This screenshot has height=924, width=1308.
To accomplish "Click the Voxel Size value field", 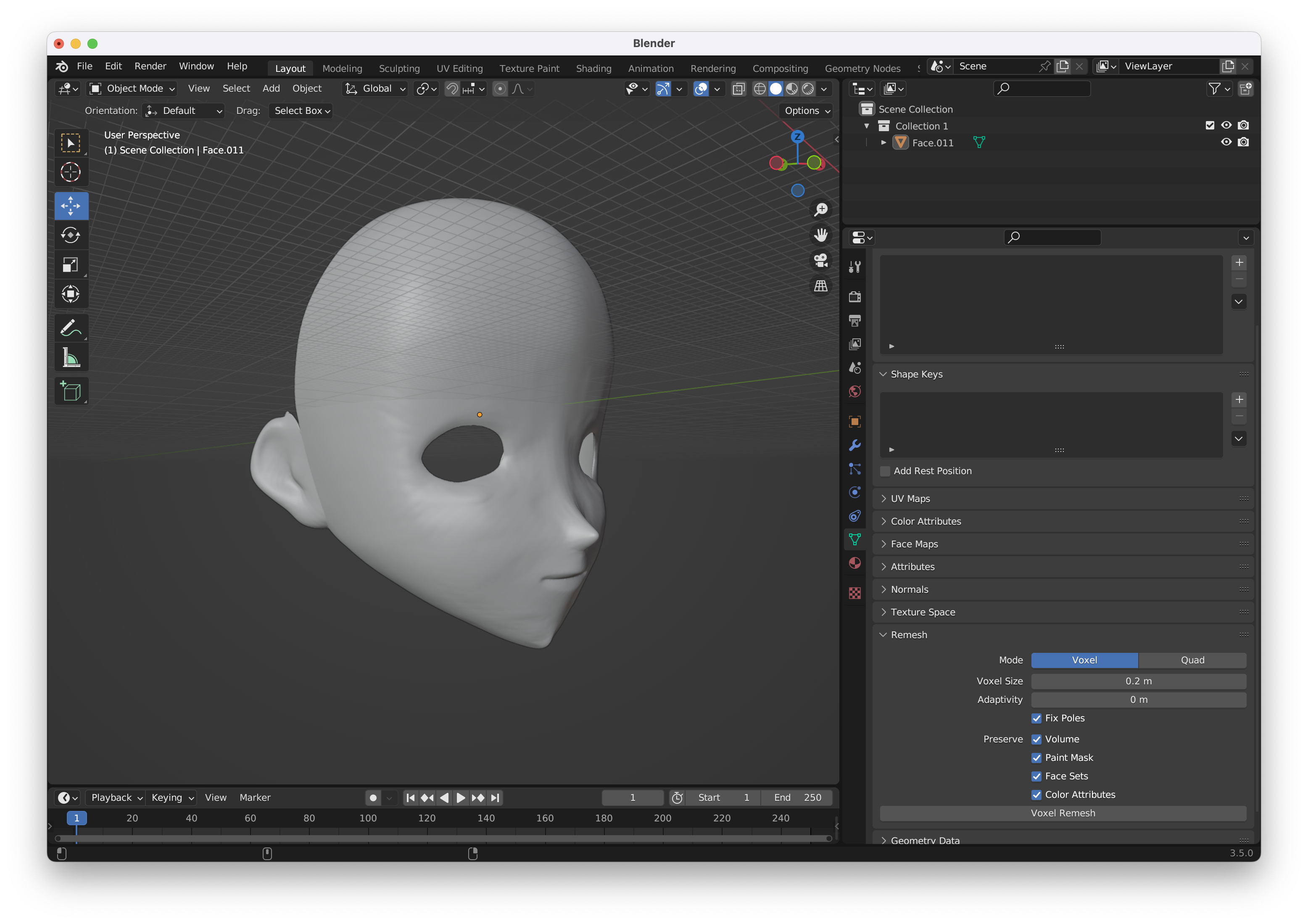I will point(1138,681).
